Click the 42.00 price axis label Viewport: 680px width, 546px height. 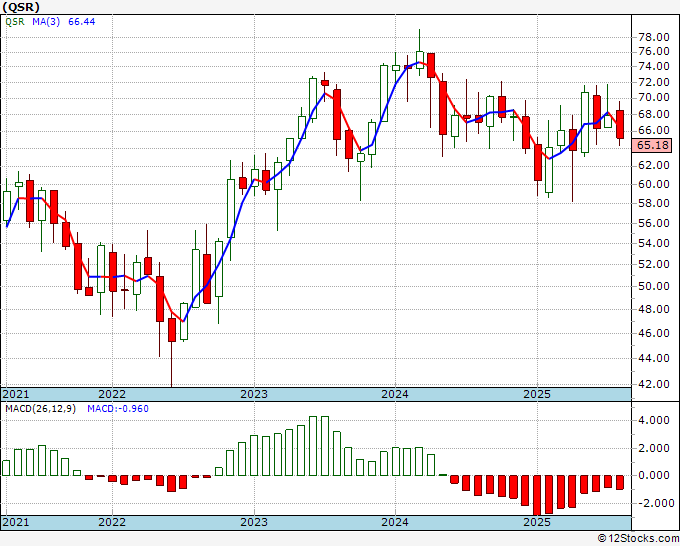(x=654, y=384)
